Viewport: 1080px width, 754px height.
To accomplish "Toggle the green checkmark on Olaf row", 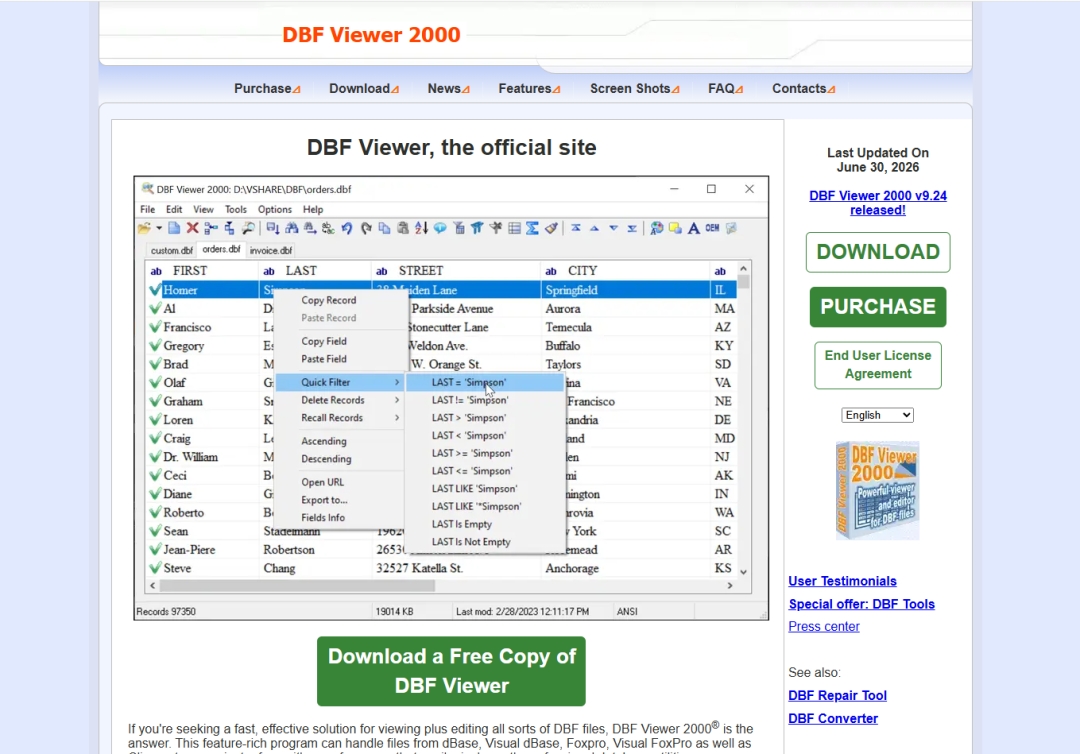I will (x=155, y=383).
